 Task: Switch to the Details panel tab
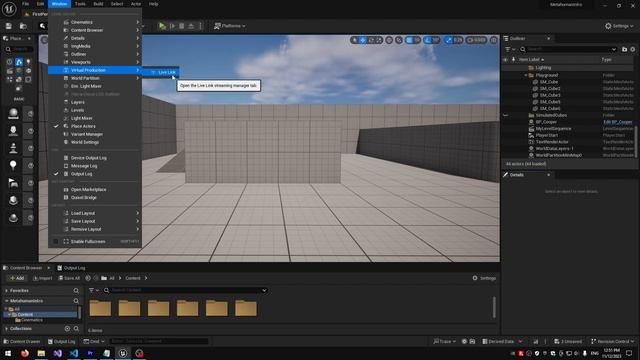(x=516, y=175)
